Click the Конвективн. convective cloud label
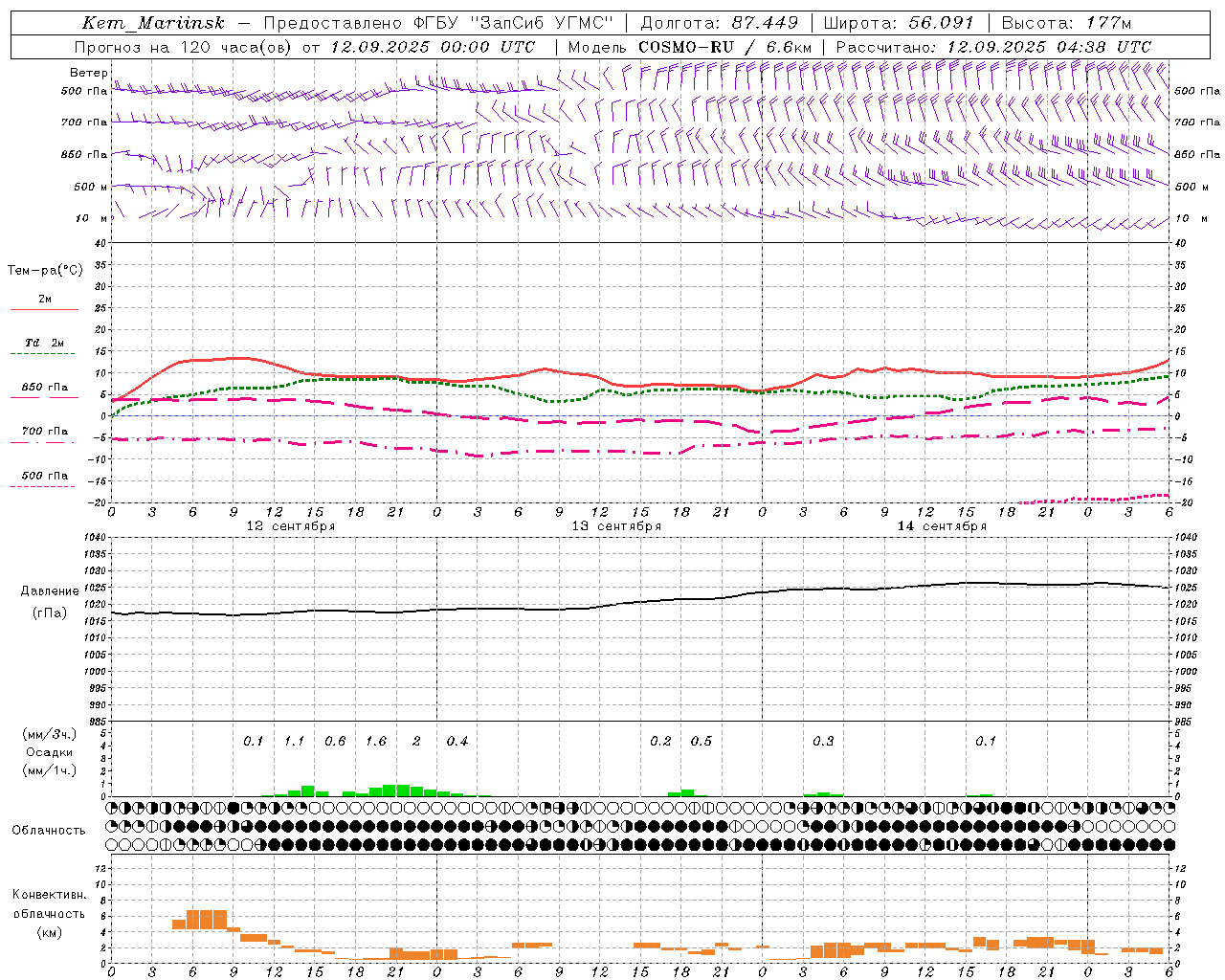1225x980 pixels. pyautogui.click(x=49, y=895)
